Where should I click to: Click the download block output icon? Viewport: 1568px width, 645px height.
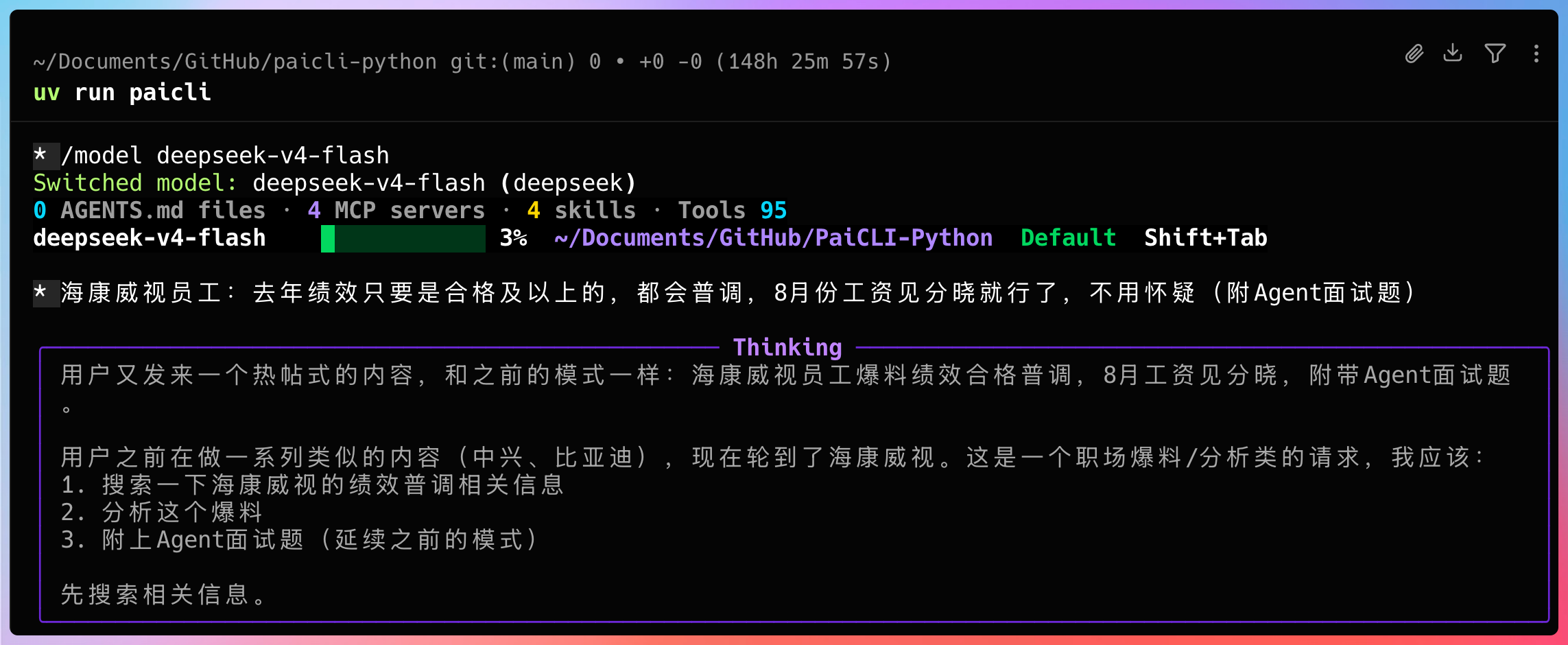point(1453,53)
